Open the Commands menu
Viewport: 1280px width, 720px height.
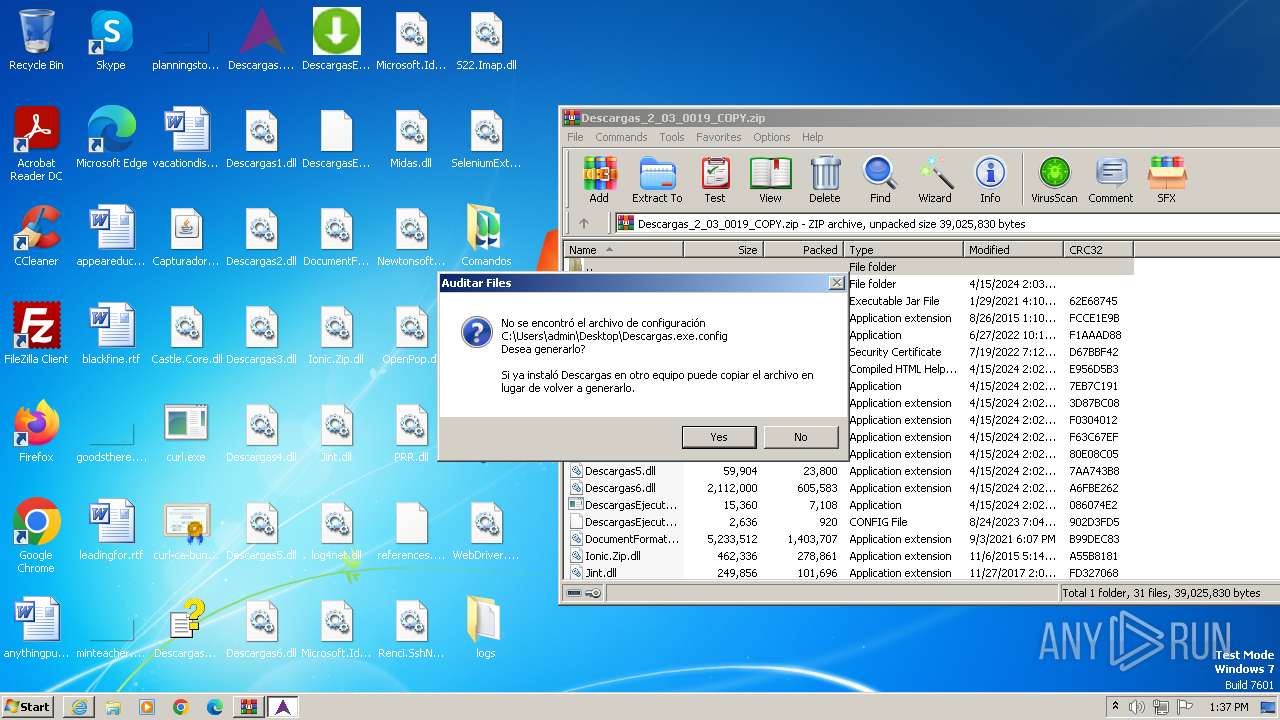point(621,137)
